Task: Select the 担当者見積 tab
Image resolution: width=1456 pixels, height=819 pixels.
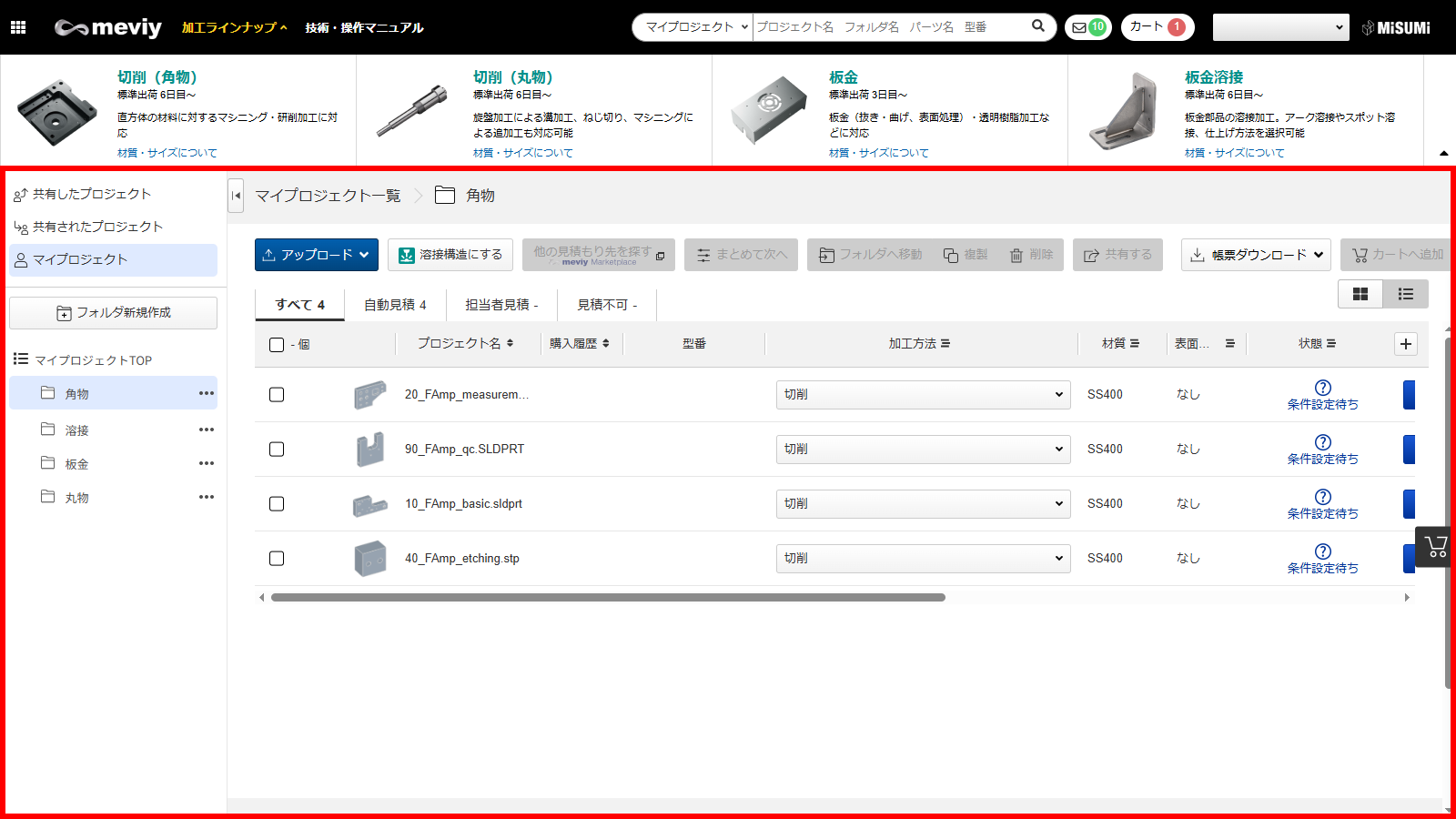Action: (501, 305)
